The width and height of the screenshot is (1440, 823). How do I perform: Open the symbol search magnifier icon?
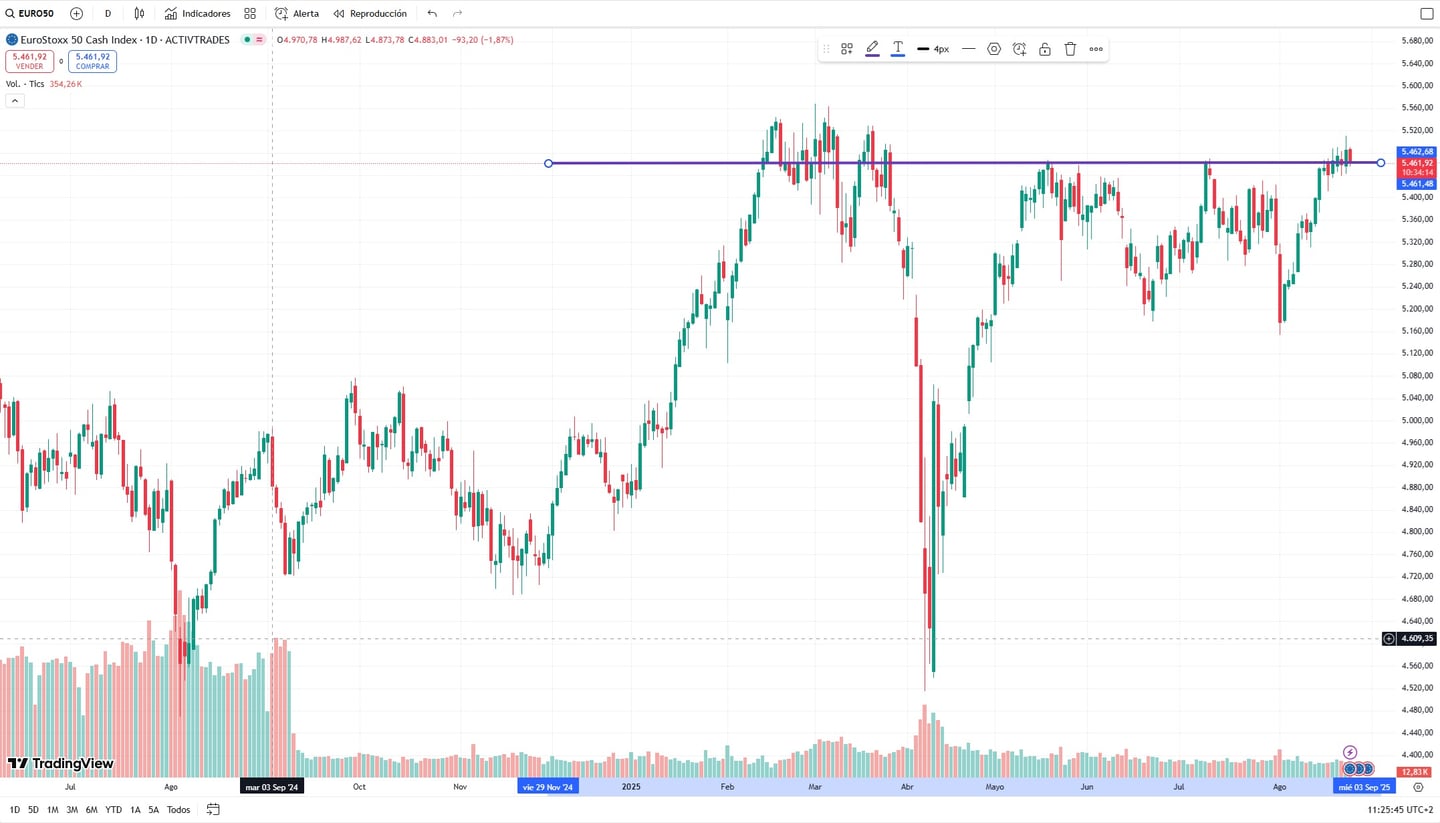[x=10, y=13]
